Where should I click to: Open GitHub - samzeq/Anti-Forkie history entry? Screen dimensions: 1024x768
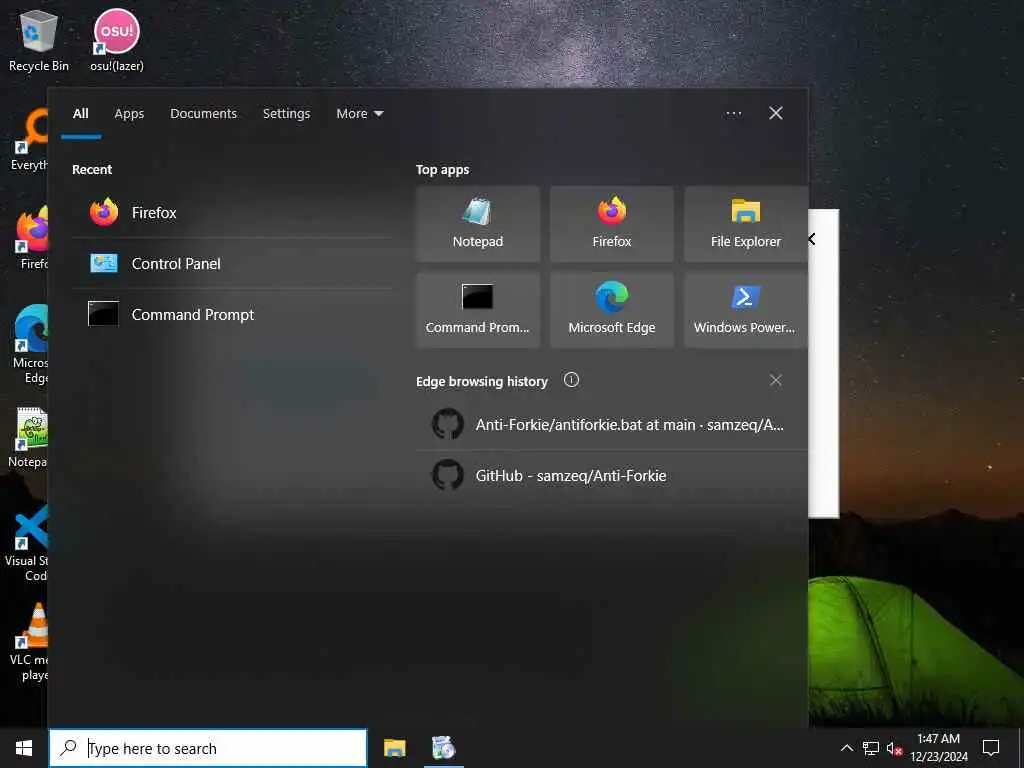pos(612,475)
